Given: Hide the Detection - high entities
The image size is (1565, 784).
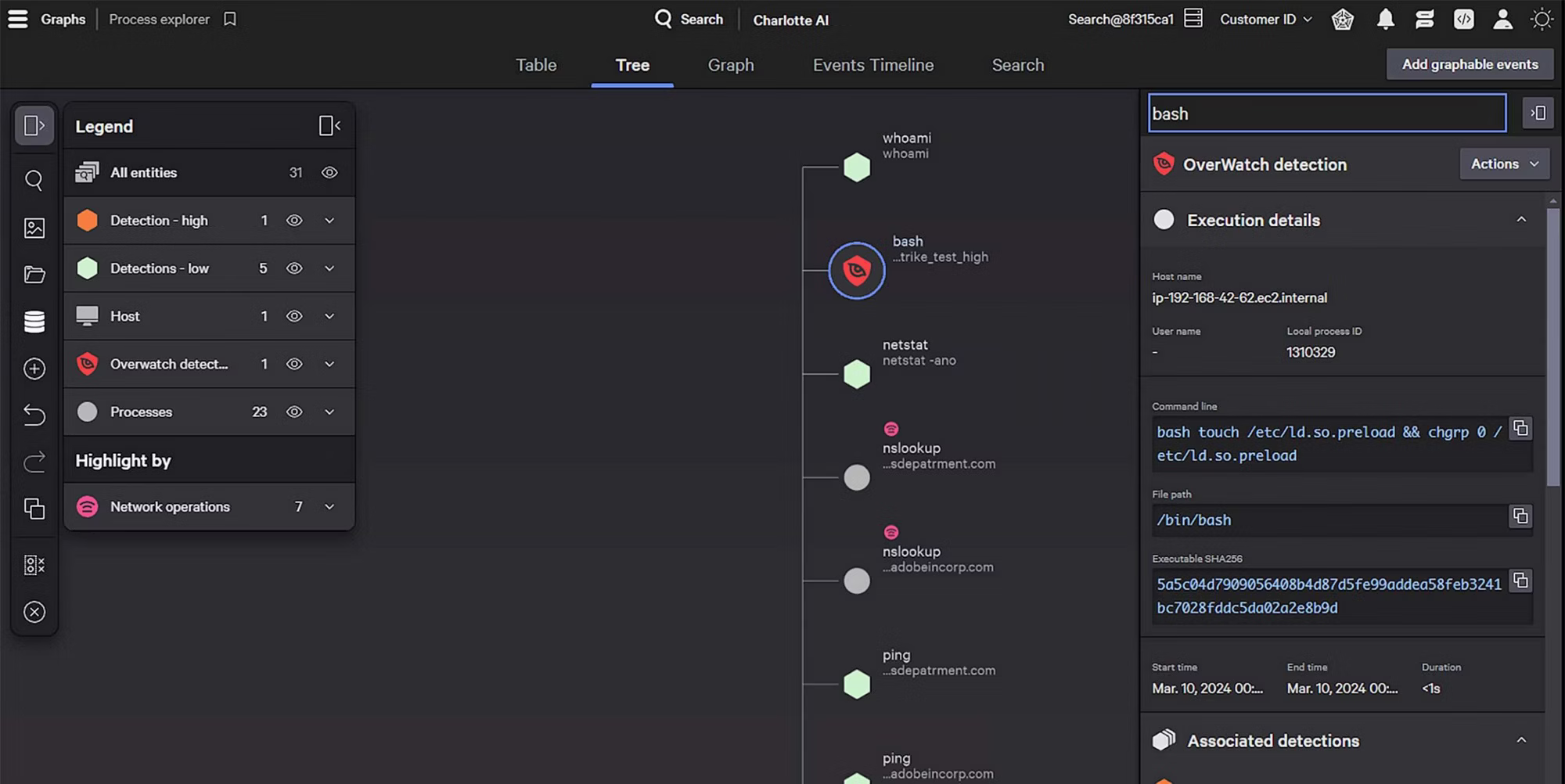Looking at the screenshot, I should pyautogui.click(x=294, y=221).
